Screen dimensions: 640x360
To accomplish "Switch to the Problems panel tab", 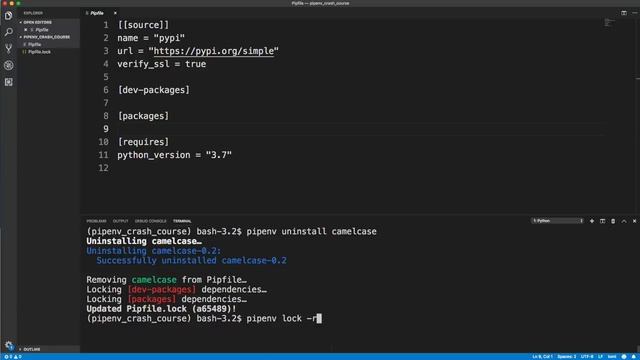I will coord(96,221).
